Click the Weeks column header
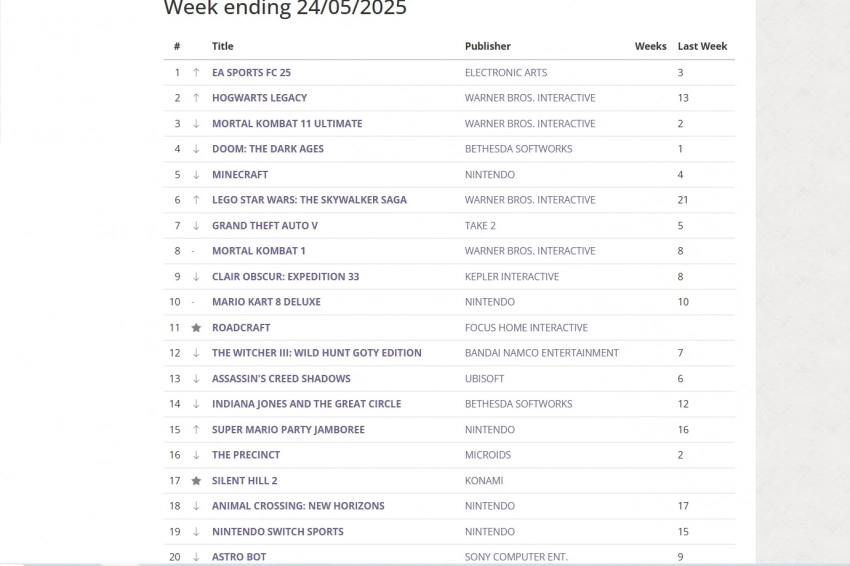The height and width of the screenshot is (566, 850). click(x=650, y=46)
